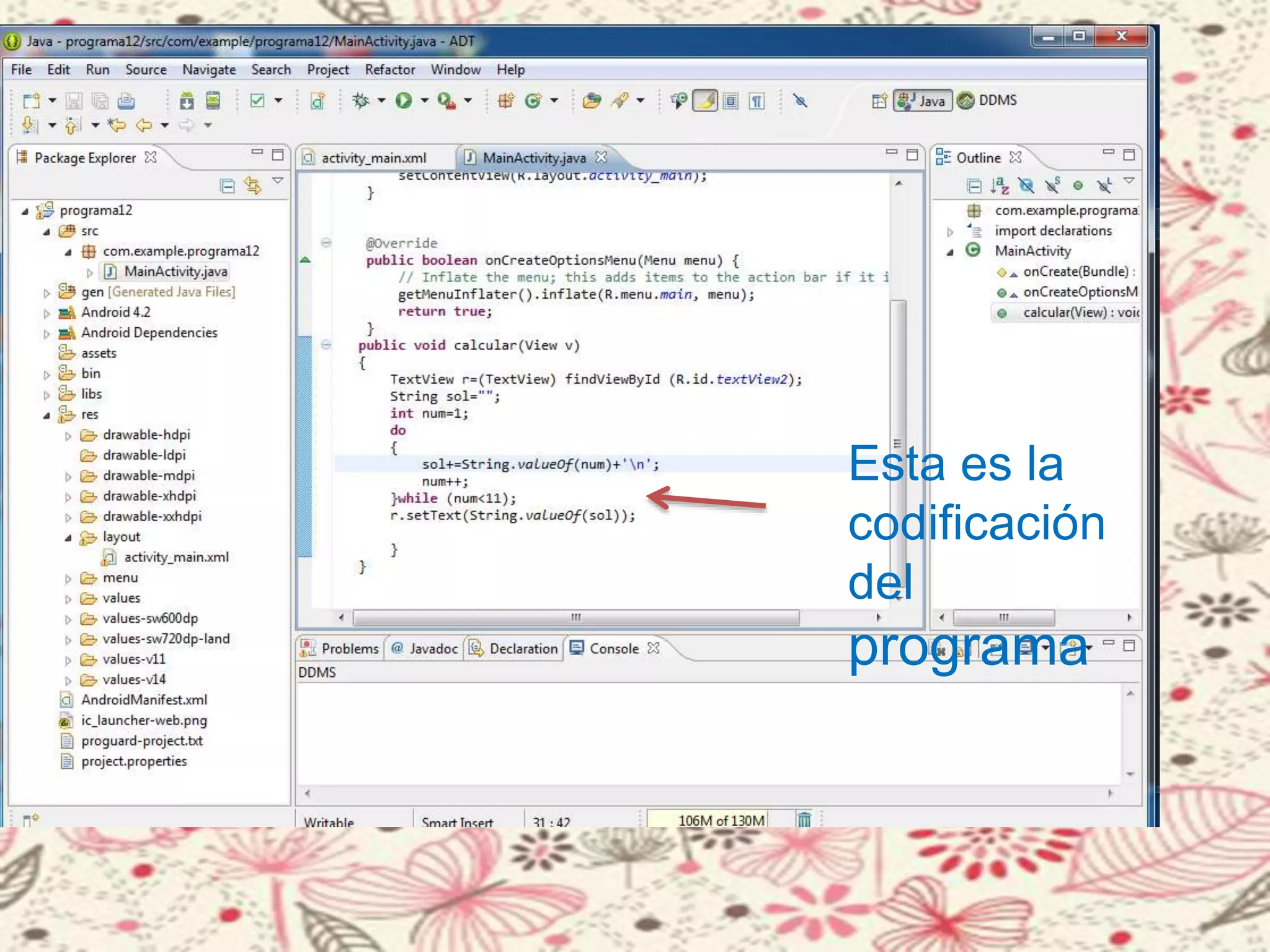Toggle Hide Fields in Outline view

coord(1026,185)
